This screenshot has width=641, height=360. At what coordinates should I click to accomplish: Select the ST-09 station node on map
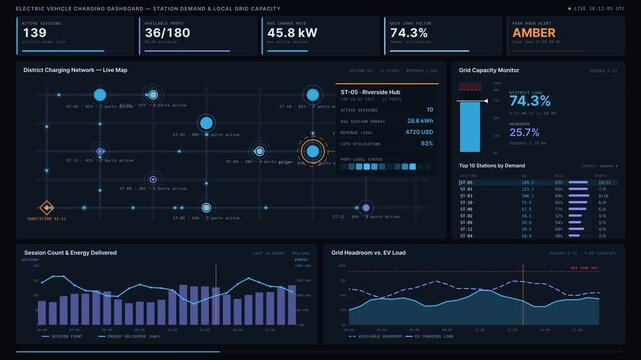[206, 208]
